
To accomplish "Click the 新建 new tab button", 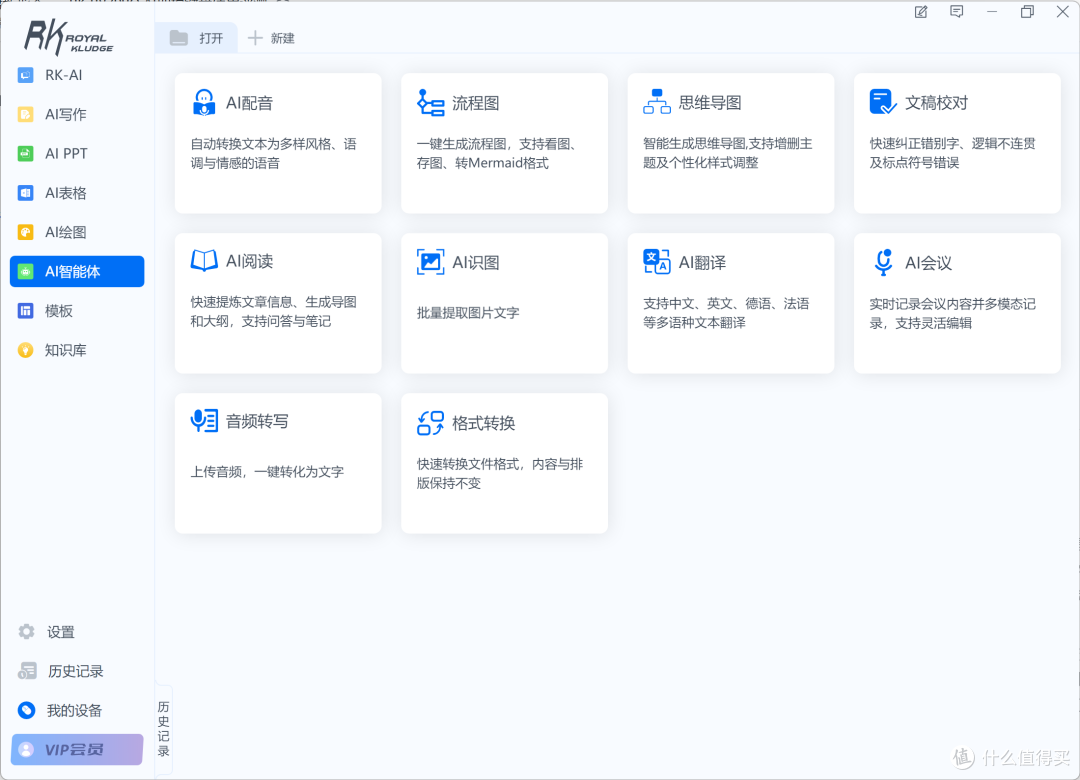I will pyautogui.click(x=271, y=38).
